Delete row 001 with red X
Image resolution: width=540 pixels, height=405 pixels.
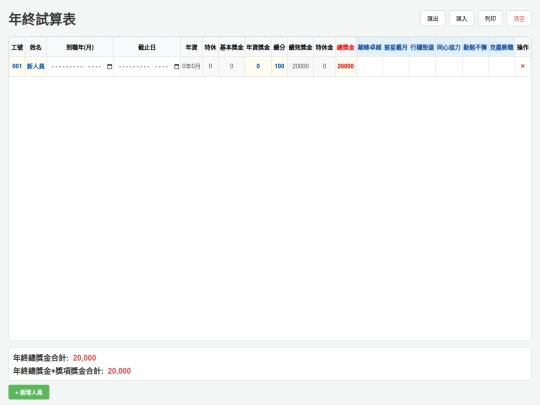pyautogui.click(x=522, y=66)
